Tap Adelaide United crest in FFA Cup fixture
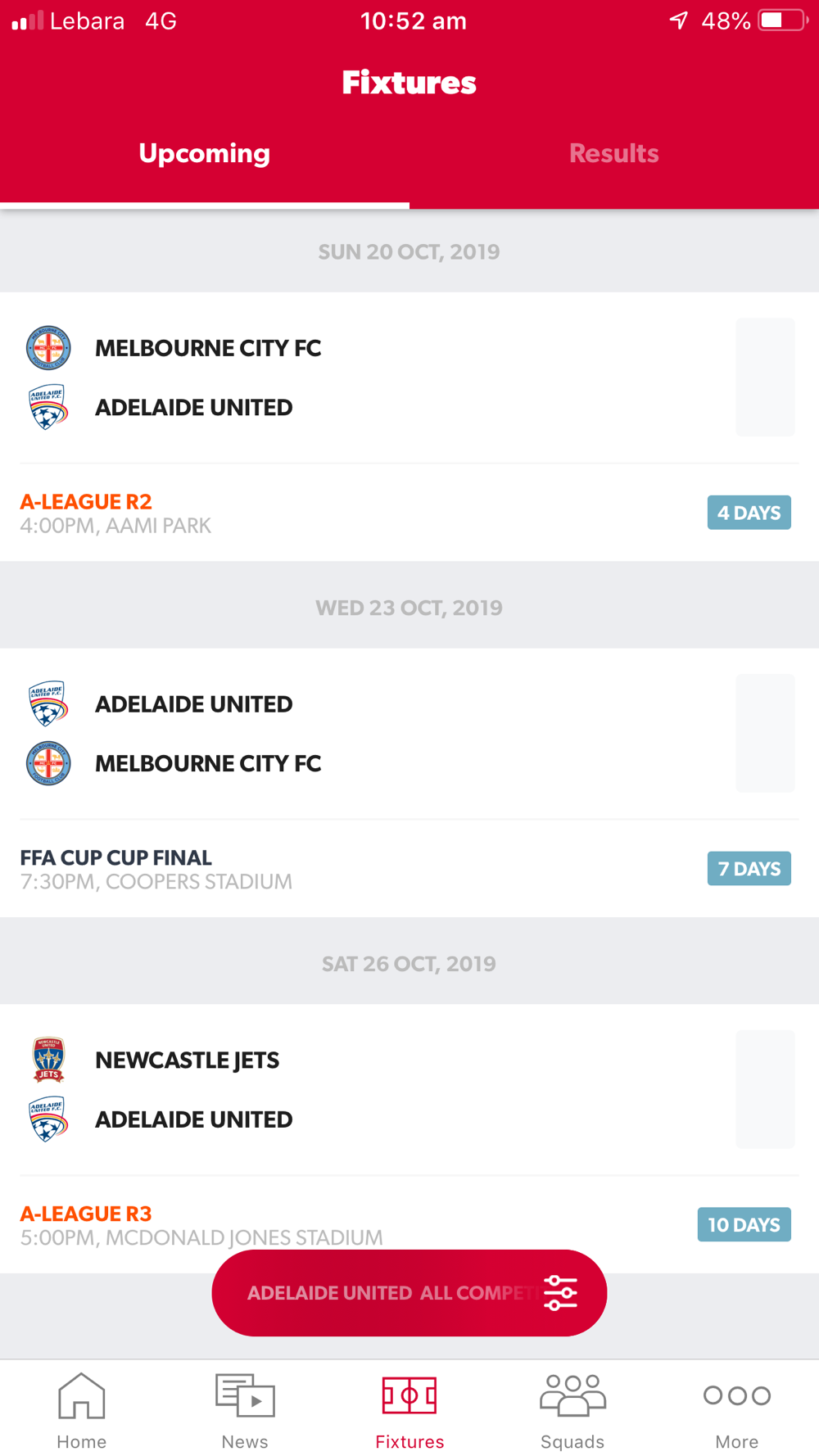The height and width of the screenshot is (1456, 819). (x=48, y=704)
